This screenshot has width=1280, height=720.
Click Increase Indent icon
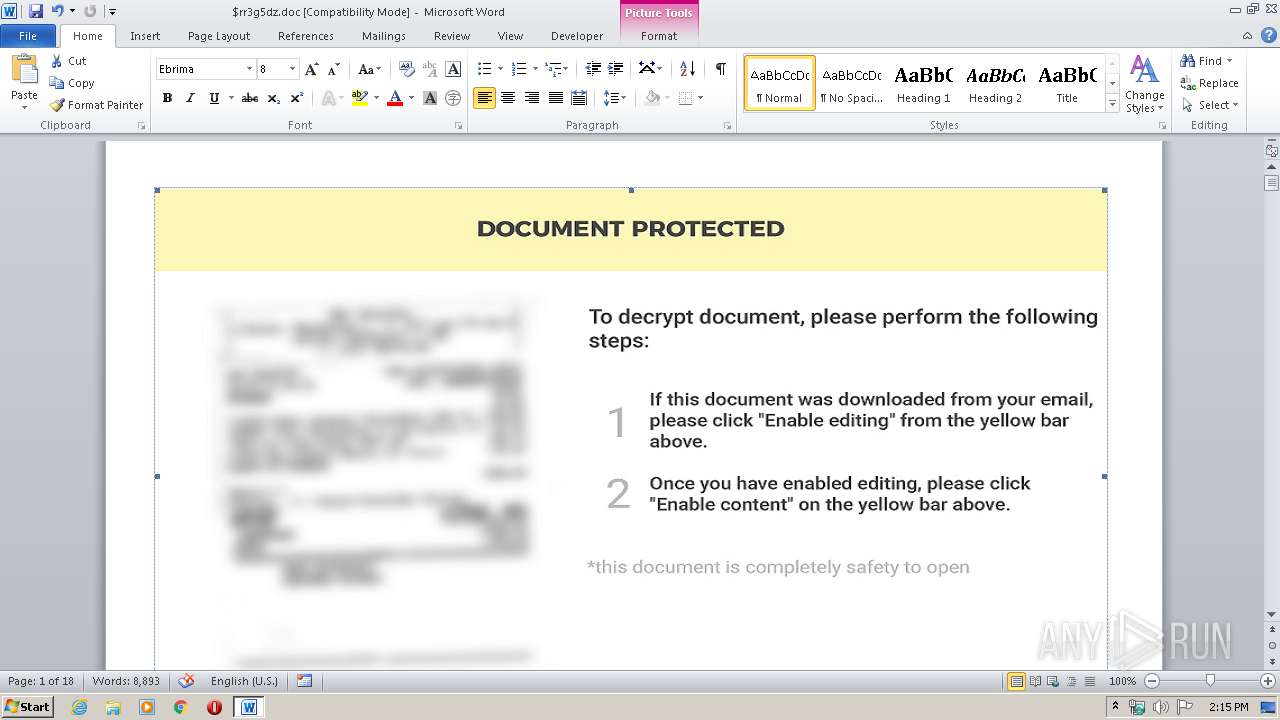point(616,69)
